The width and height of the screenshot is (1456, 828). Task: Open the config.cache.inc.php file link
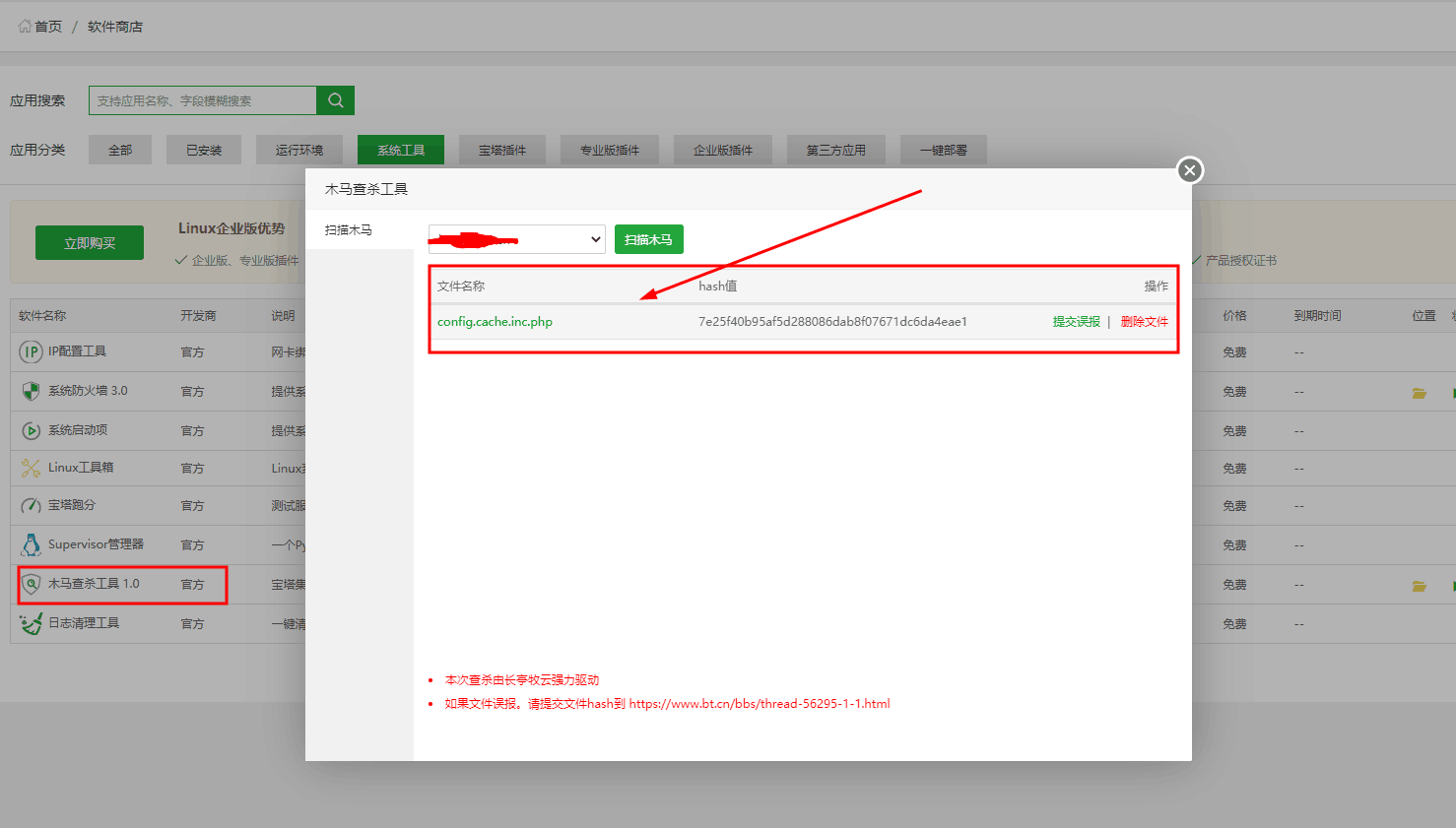tap(495, 322)
